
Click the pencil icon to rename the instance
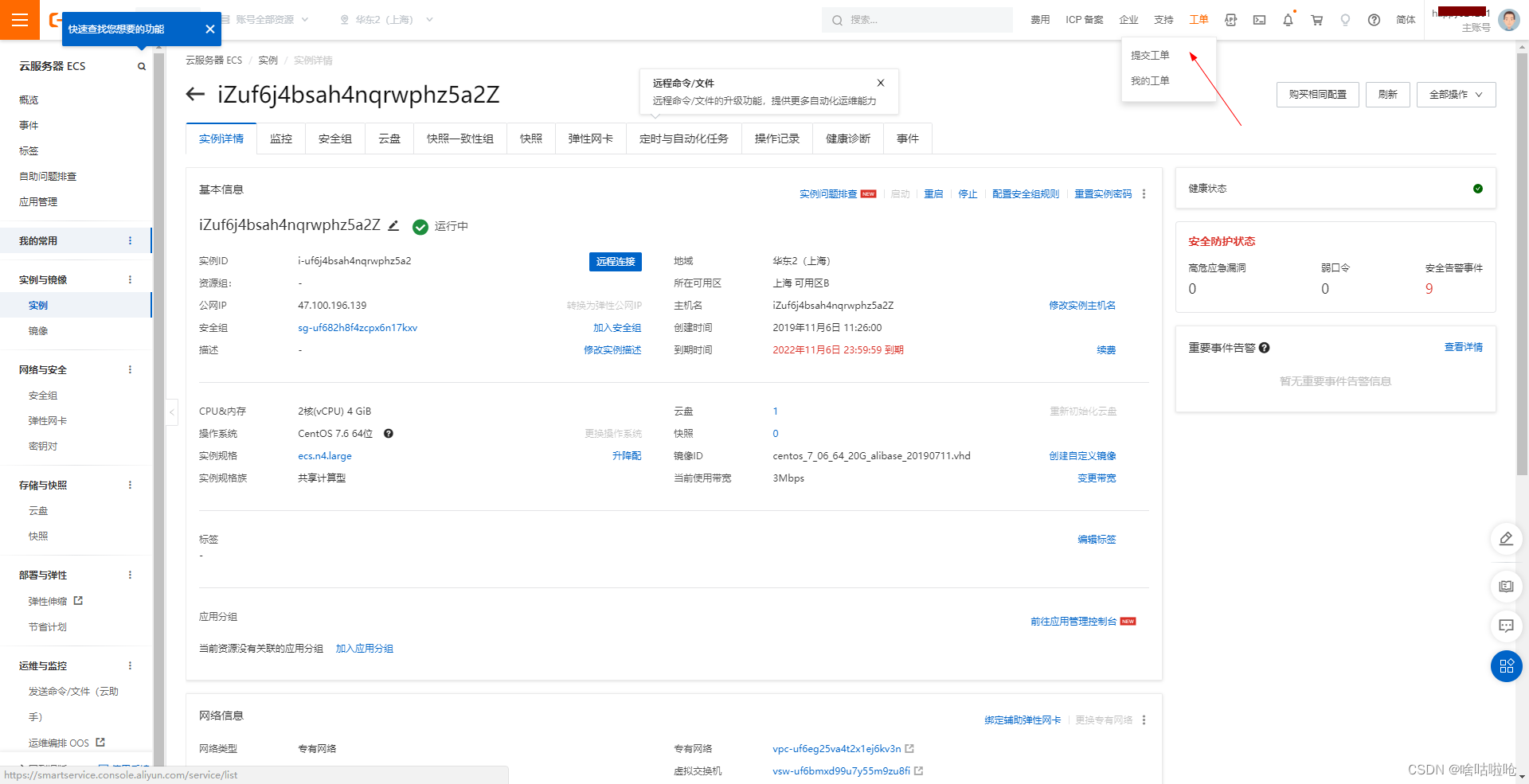[393, 225]
